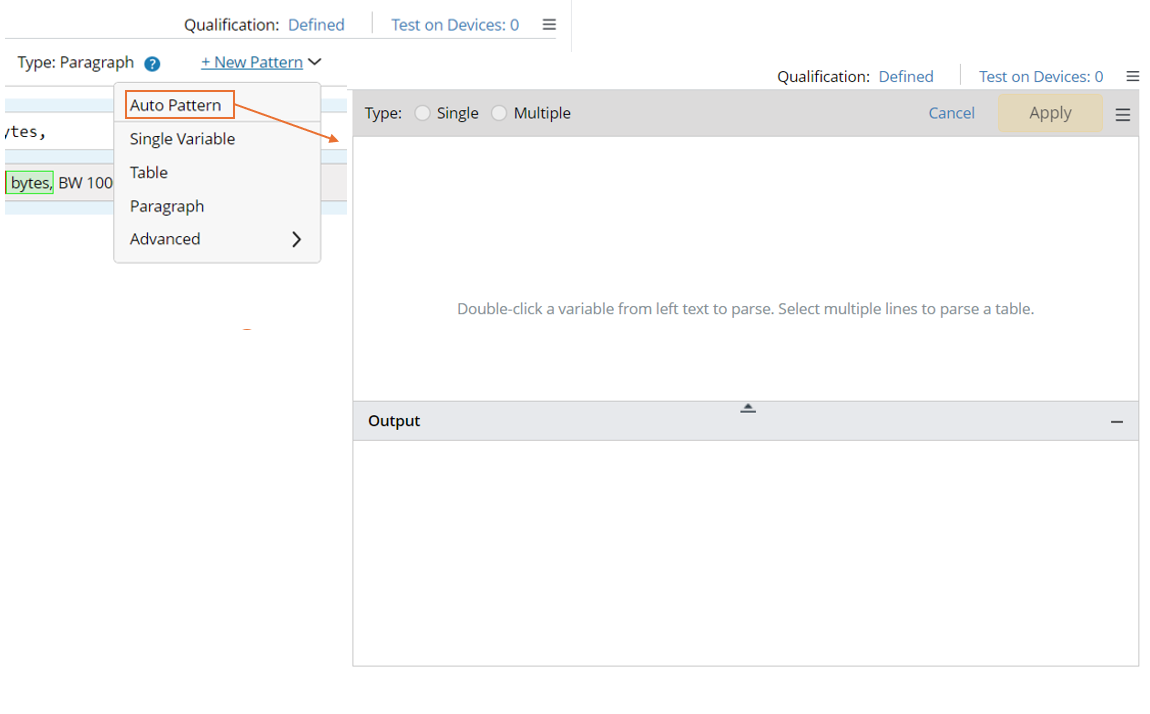Viewport: 1150px width, 714px height.
Task: Click the Apply button
Action: pyautogui.click(x=1049, y=113)
